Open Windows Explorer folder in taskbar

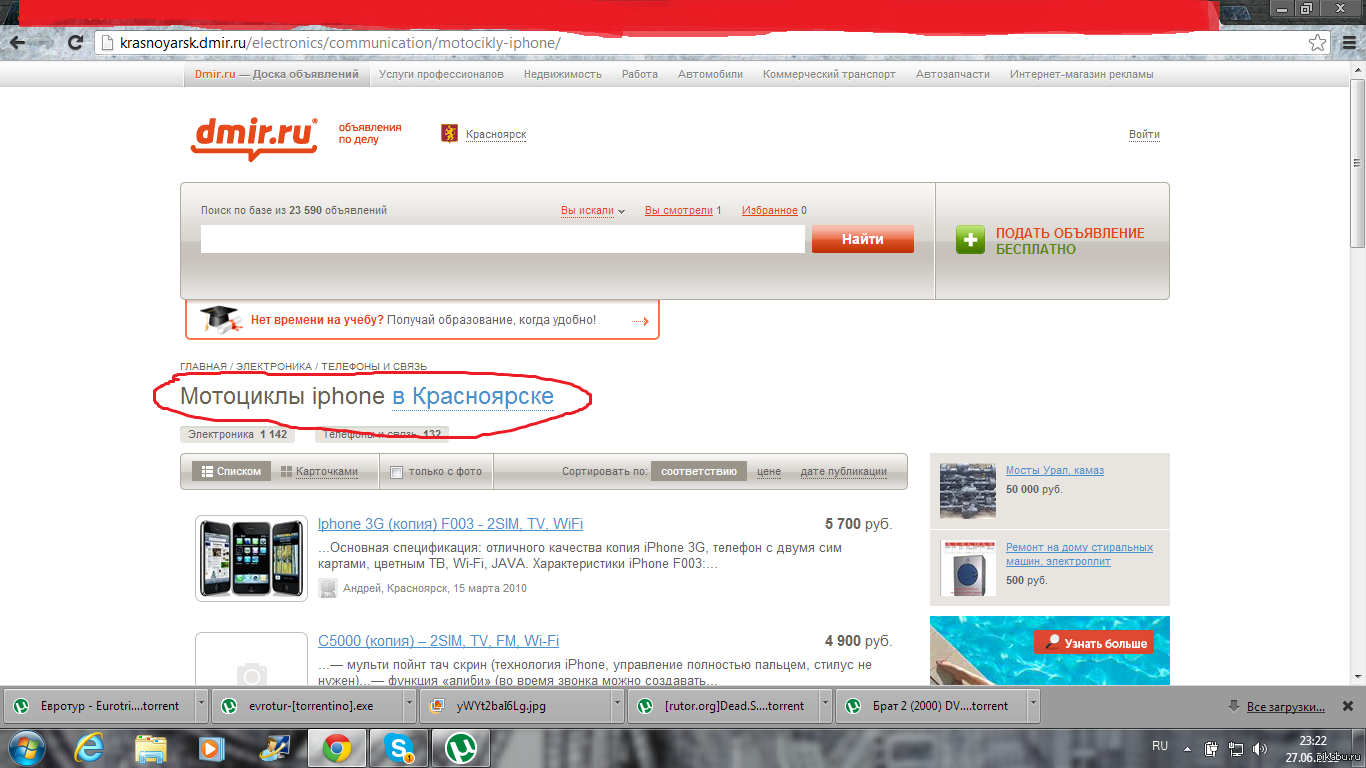coord(151,747)
